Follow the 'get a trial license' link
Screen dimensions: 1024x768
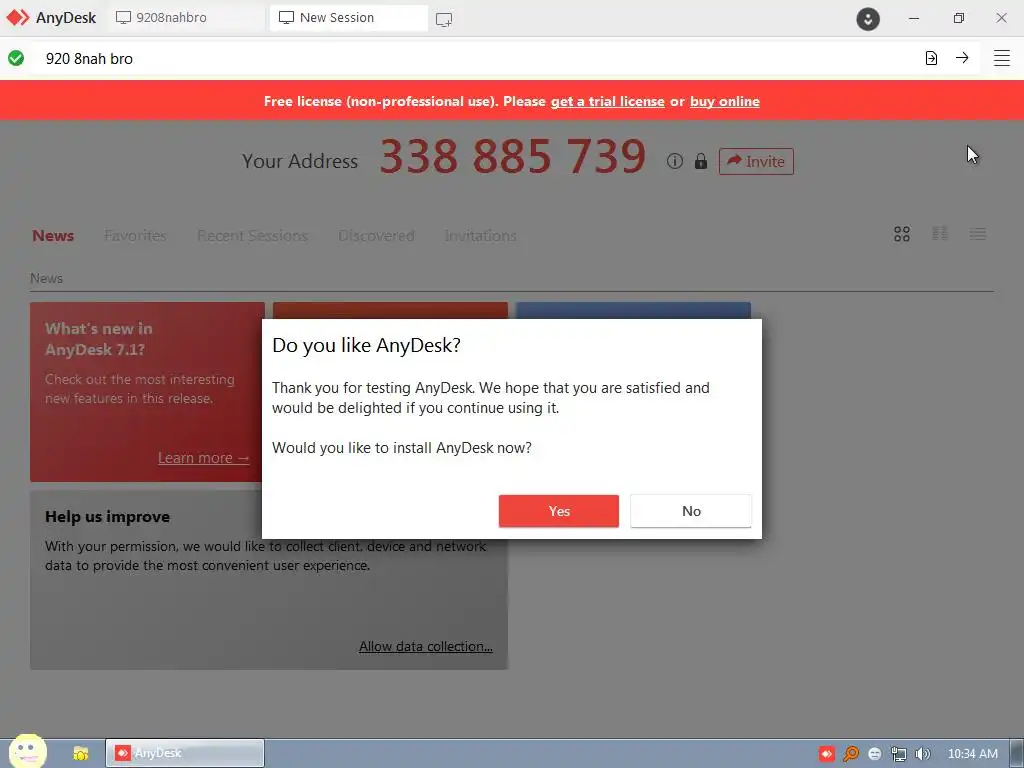(607, 101)
